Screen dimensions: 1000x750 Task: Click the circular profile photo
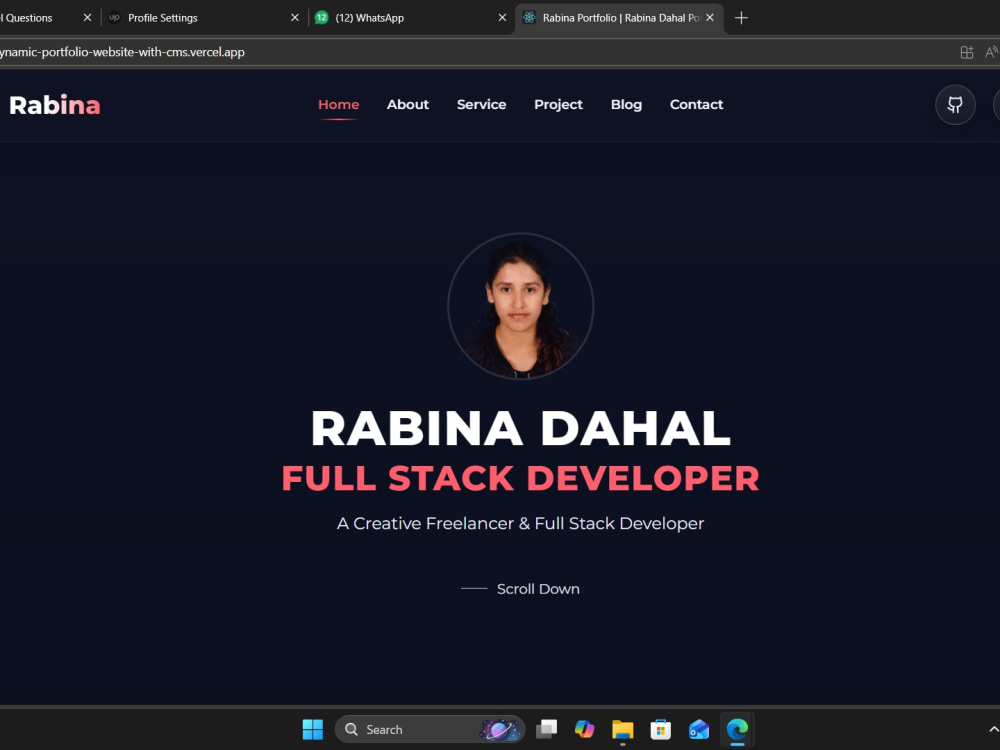click(520, 306)
